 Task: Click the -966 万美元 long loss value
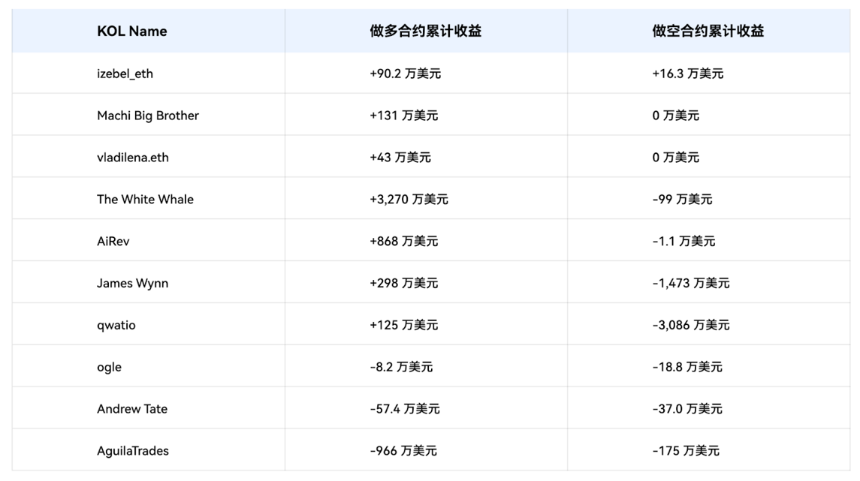[x=403, y=451]
